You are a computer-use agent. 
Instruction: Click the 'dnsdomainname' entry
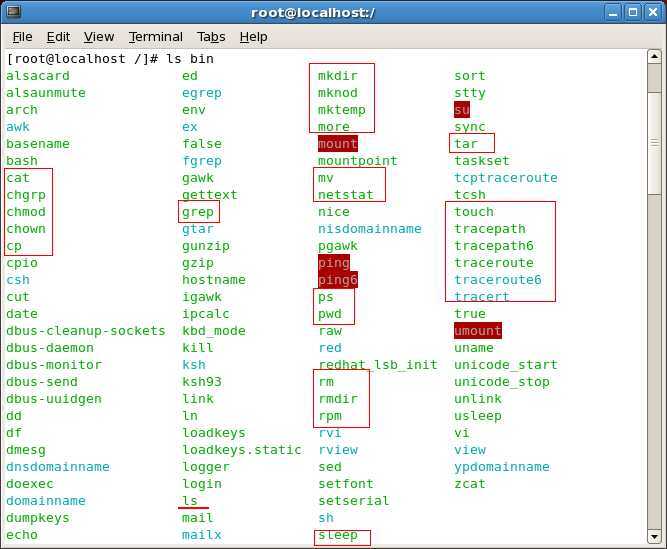coord(58,467)
